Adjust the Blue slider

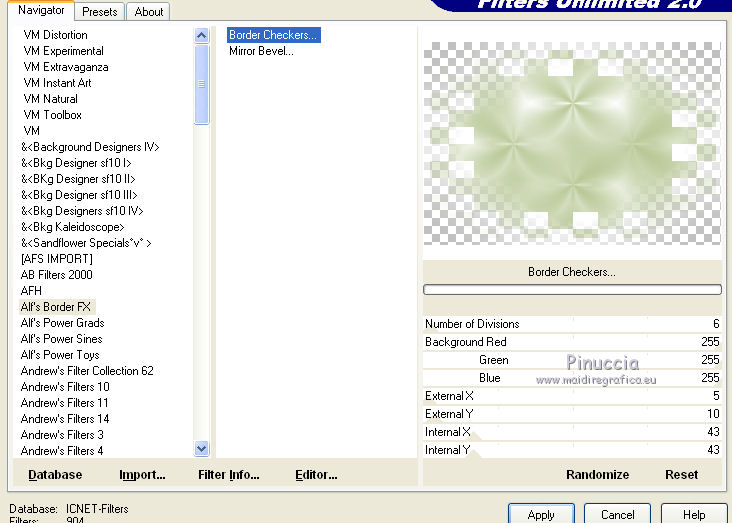pyautogui.click(x=572, y=378)
